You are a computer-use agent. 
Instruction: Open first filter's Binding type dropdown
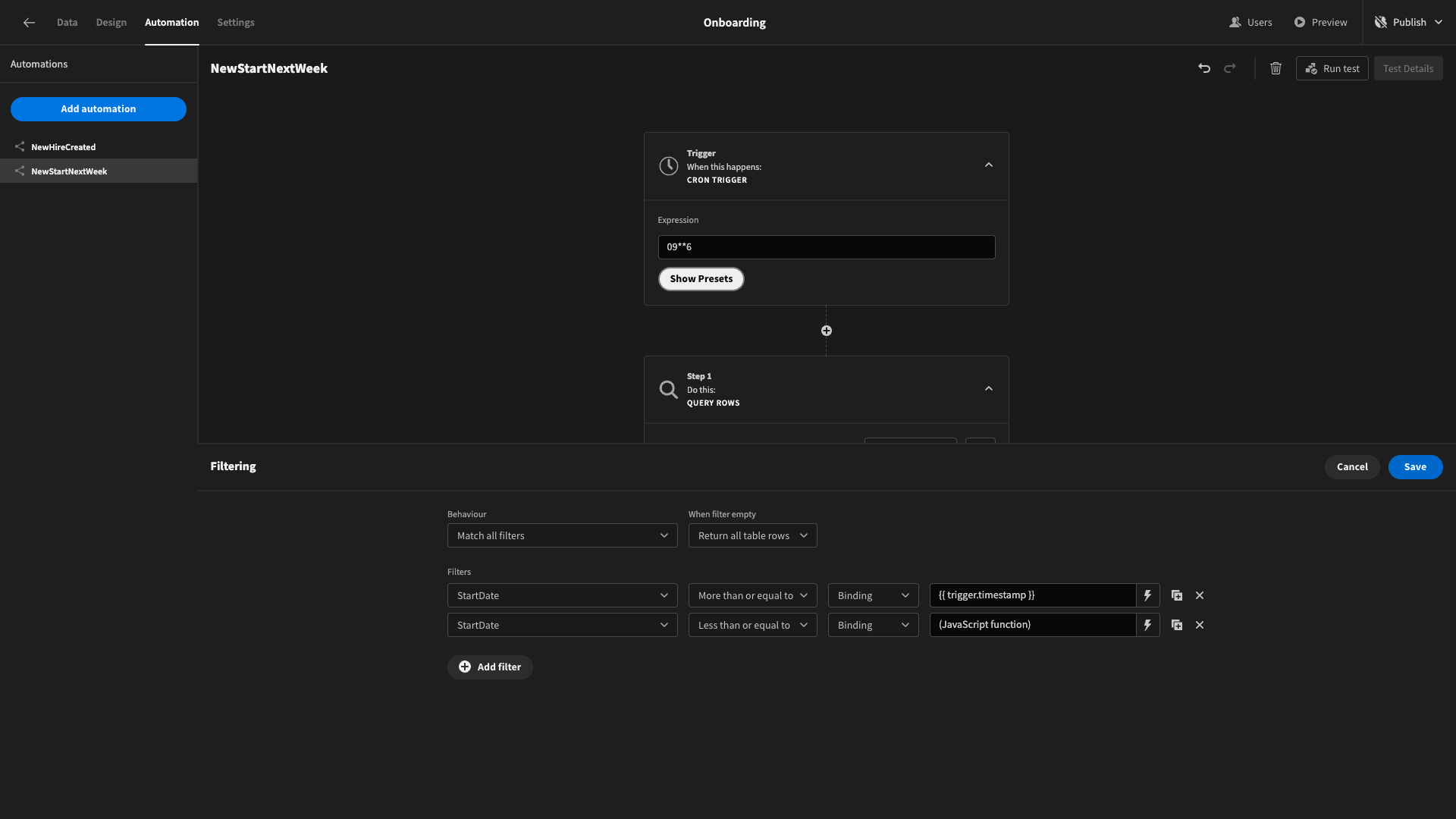tap(873, 595)
